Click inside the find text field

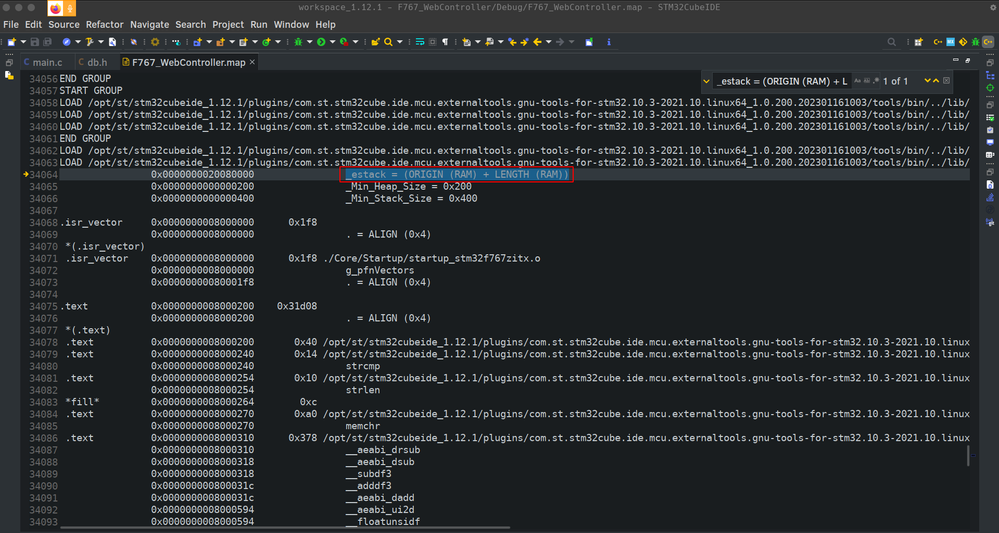pos(782,81)
